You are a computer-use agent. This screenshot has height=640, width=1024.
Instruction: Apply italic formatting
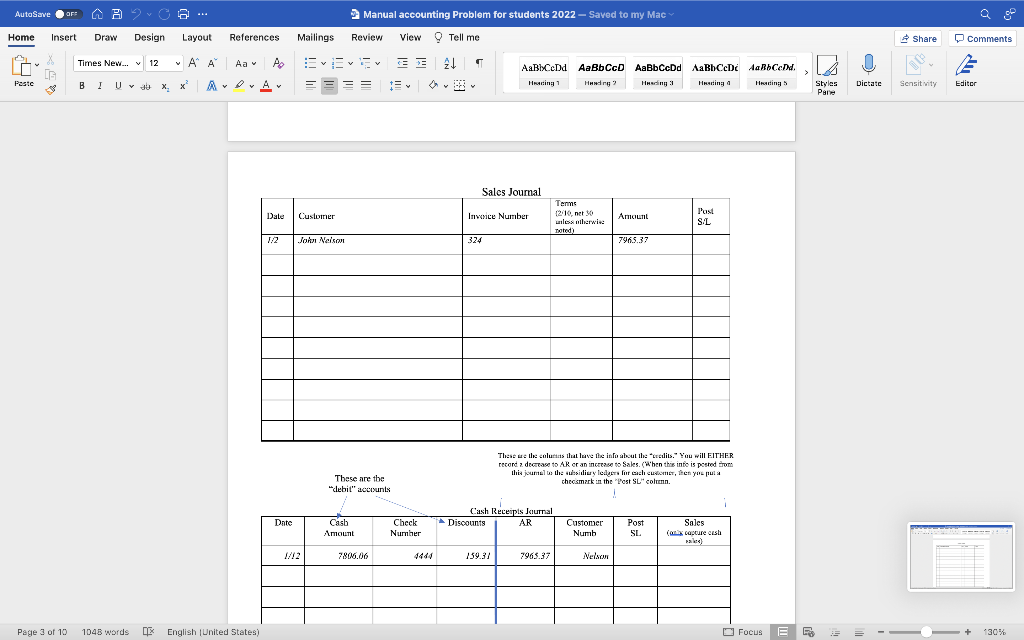tap(100, 85)
